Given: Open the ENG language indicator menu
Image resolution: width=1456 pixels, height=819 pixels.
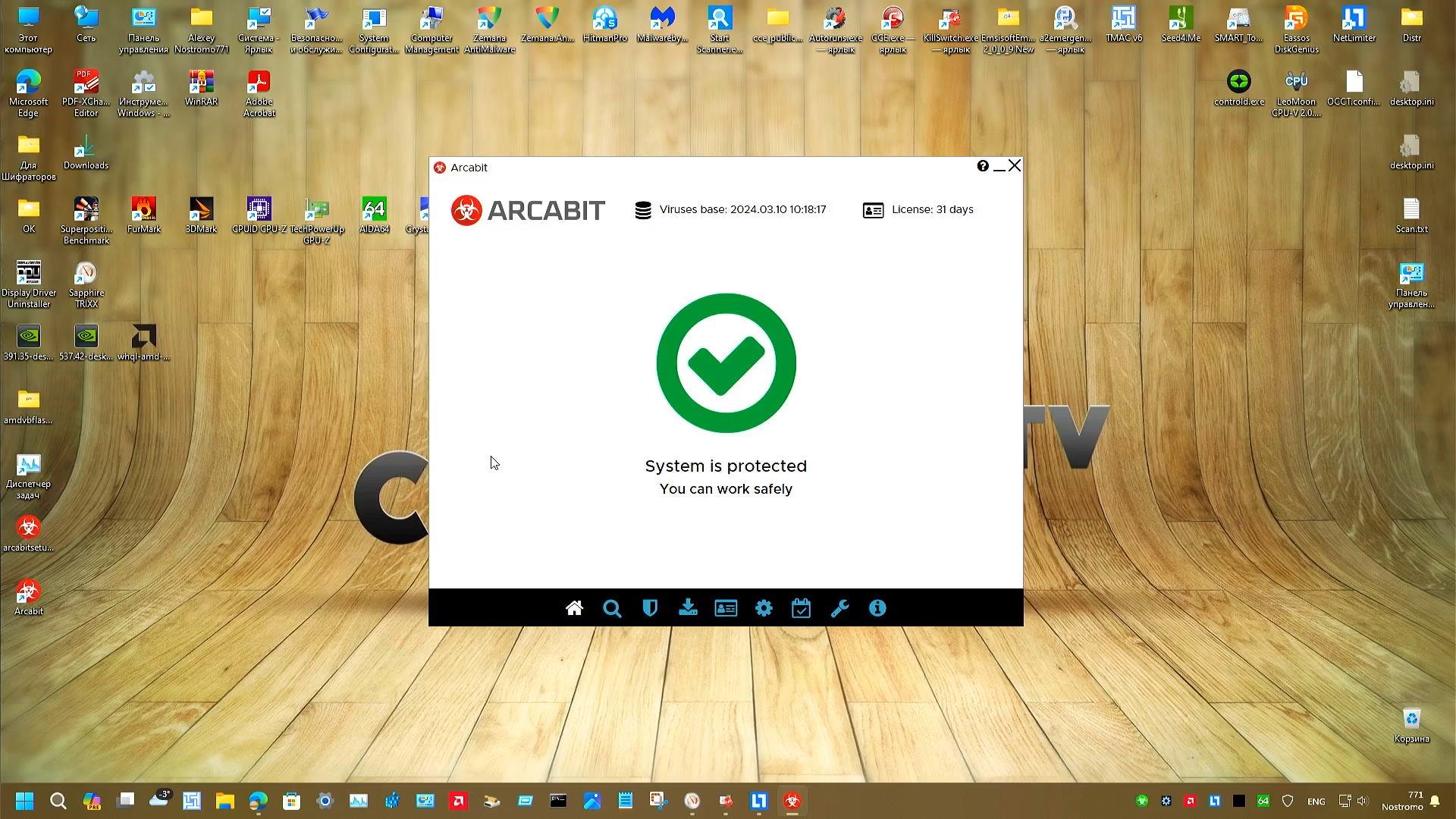Looking at the screenshot, I should pyautogui.click(x=1316, y=801).
